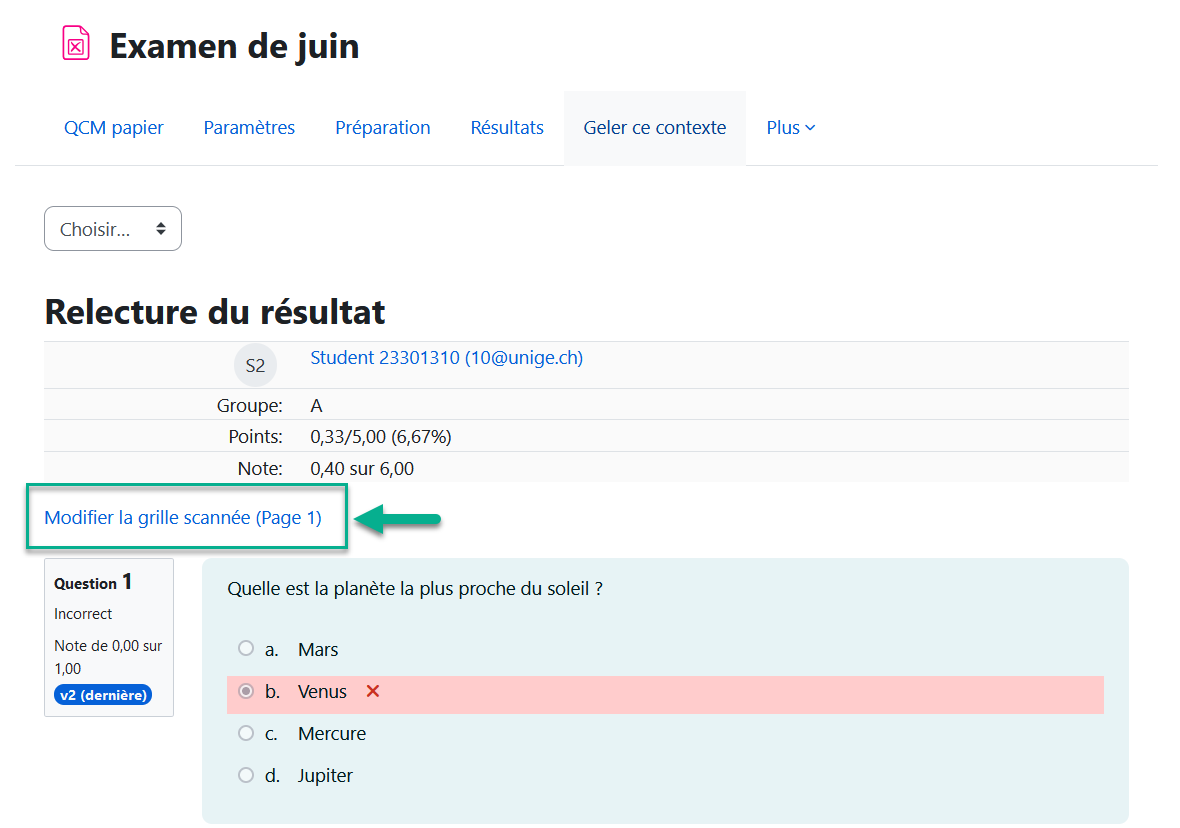1180x828 pixels.
Task: Click the Question 1 info box
Action: tap(109, 636)
